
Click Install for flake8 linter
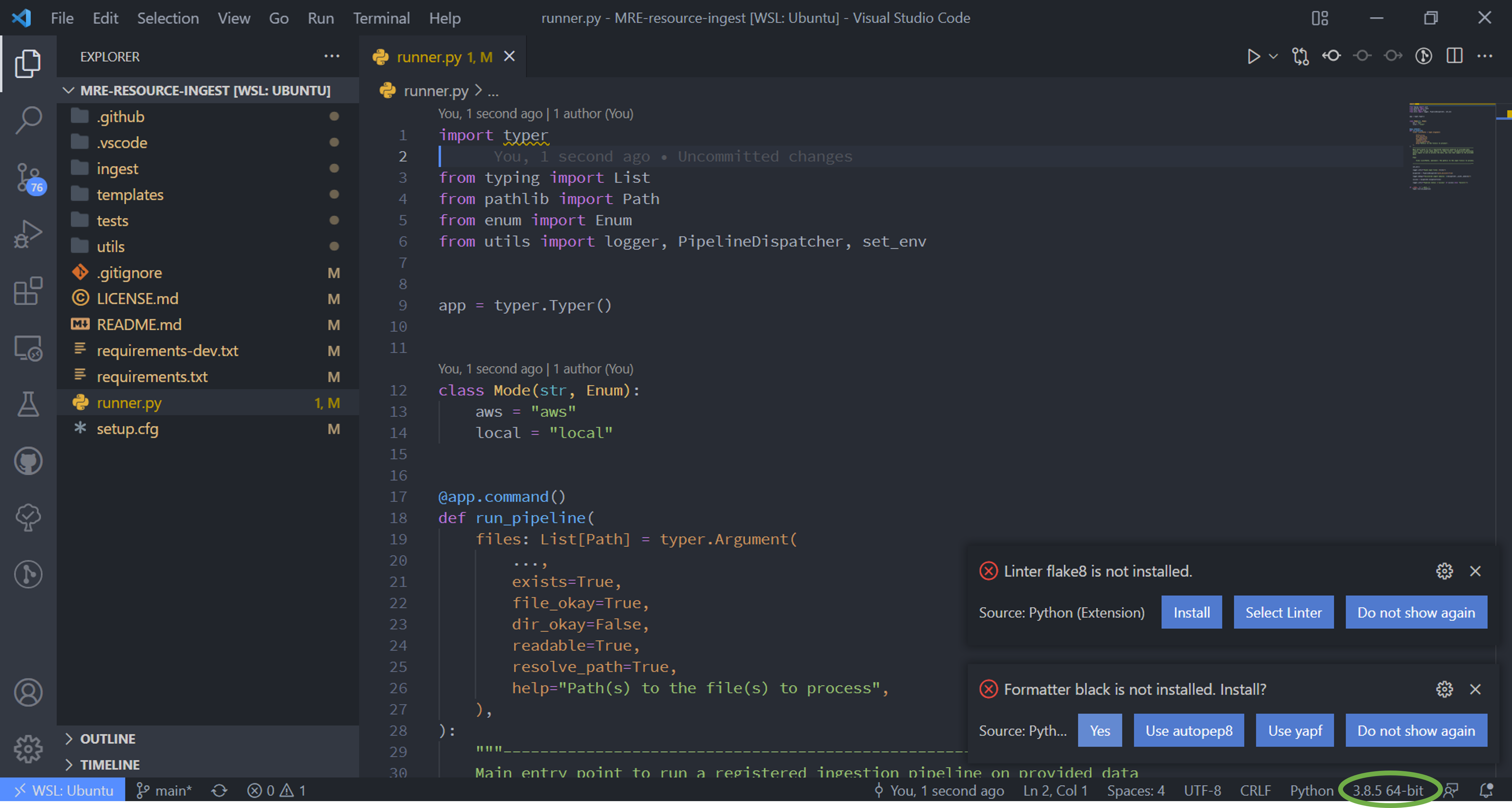tap(1191, 612)
